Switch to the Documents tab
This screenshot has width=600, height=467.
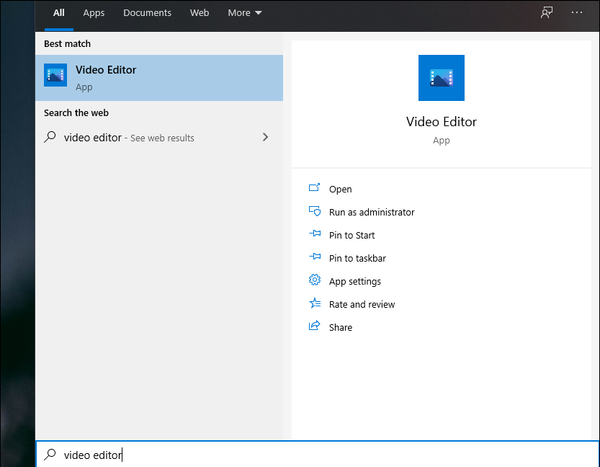pyautogui.click(x=147, y=13)
